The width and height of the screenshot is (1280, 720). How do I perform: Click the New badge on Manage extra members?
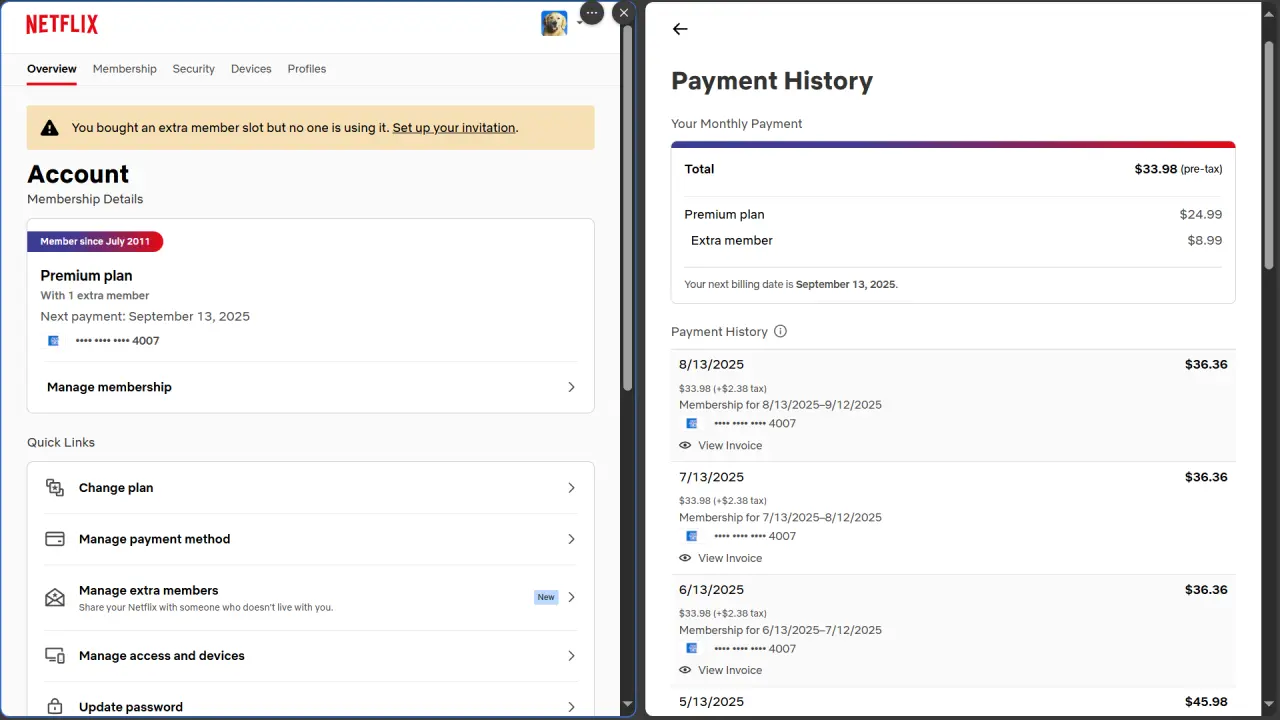point(546,597)
